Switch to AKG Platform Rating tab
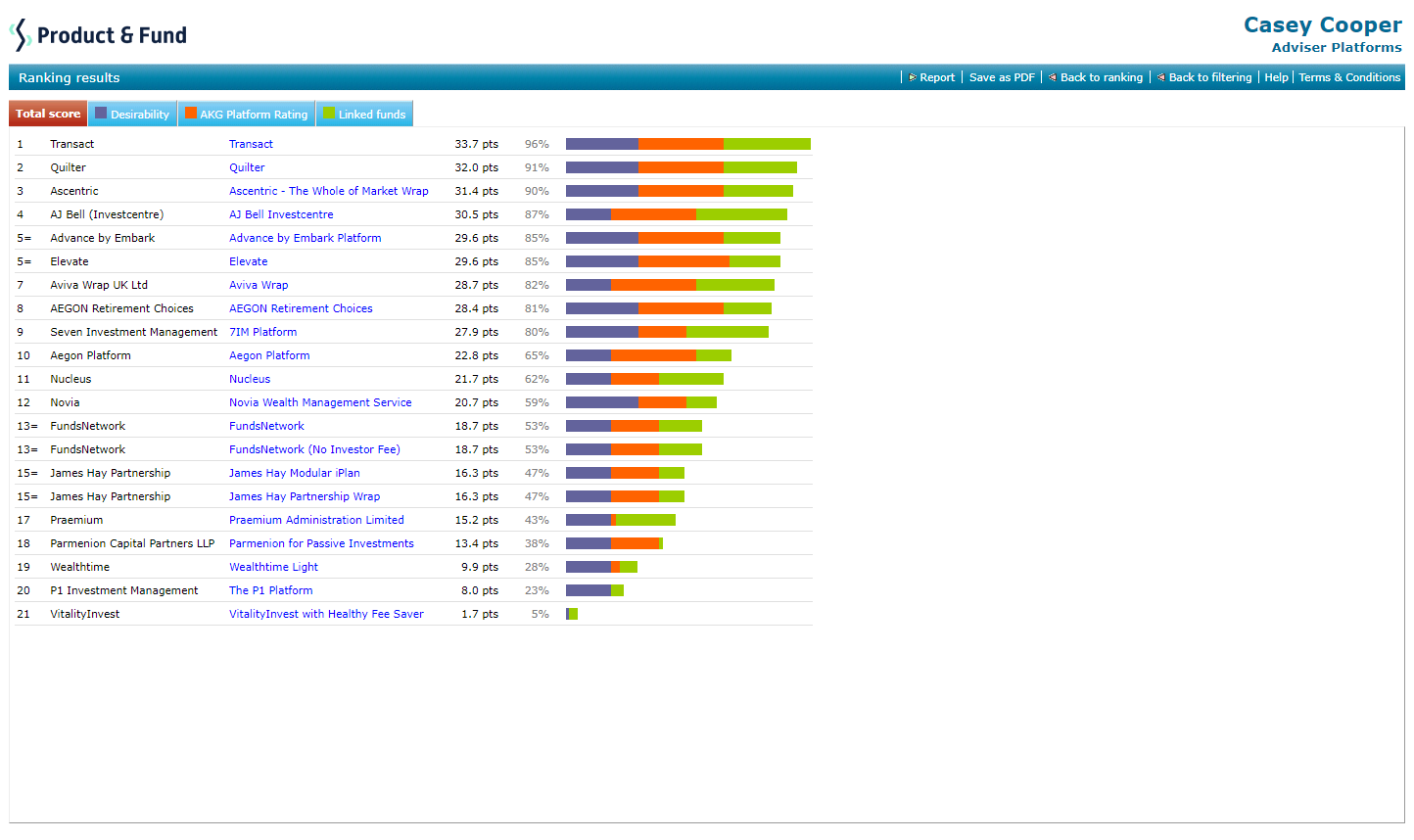This screenshot has height=840, width=1414. (247, 114)
